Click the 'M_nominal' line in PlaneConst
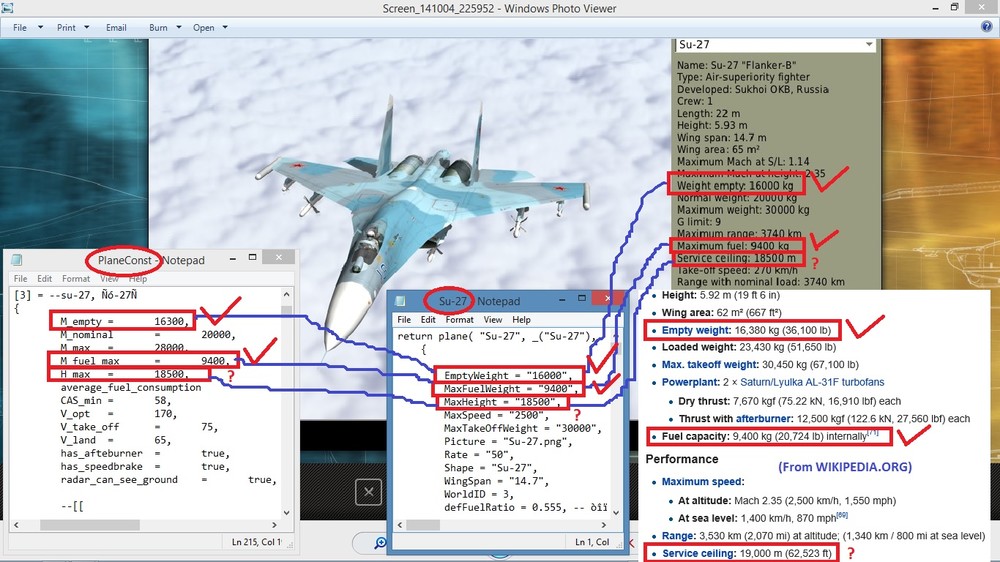 (148, 335)
